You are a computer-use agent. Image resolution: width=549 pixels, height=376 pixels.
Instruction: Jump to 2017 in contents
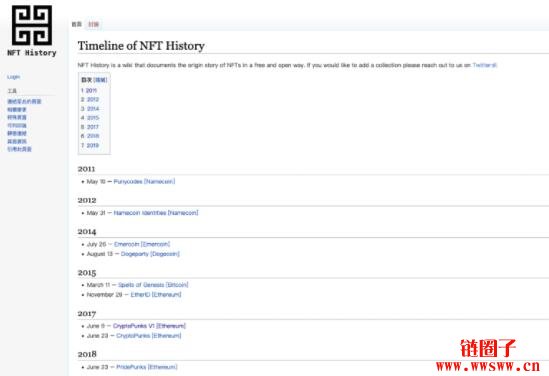(90, 127)
